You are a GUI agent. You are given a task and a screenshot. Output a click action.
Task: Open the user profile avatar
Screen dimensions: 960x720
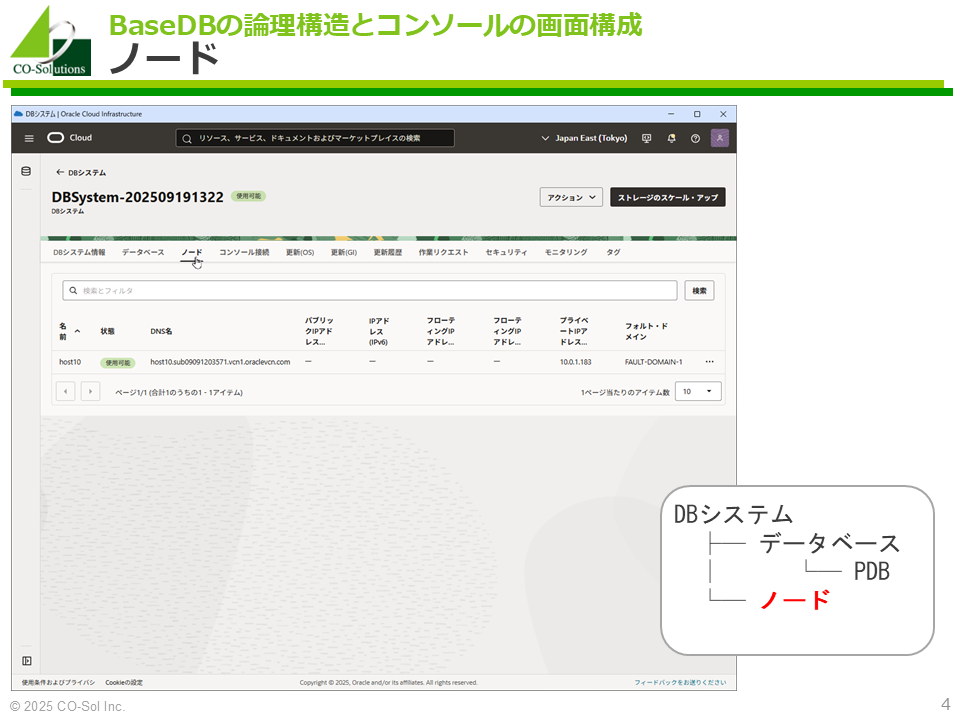(x=719, y=138)
